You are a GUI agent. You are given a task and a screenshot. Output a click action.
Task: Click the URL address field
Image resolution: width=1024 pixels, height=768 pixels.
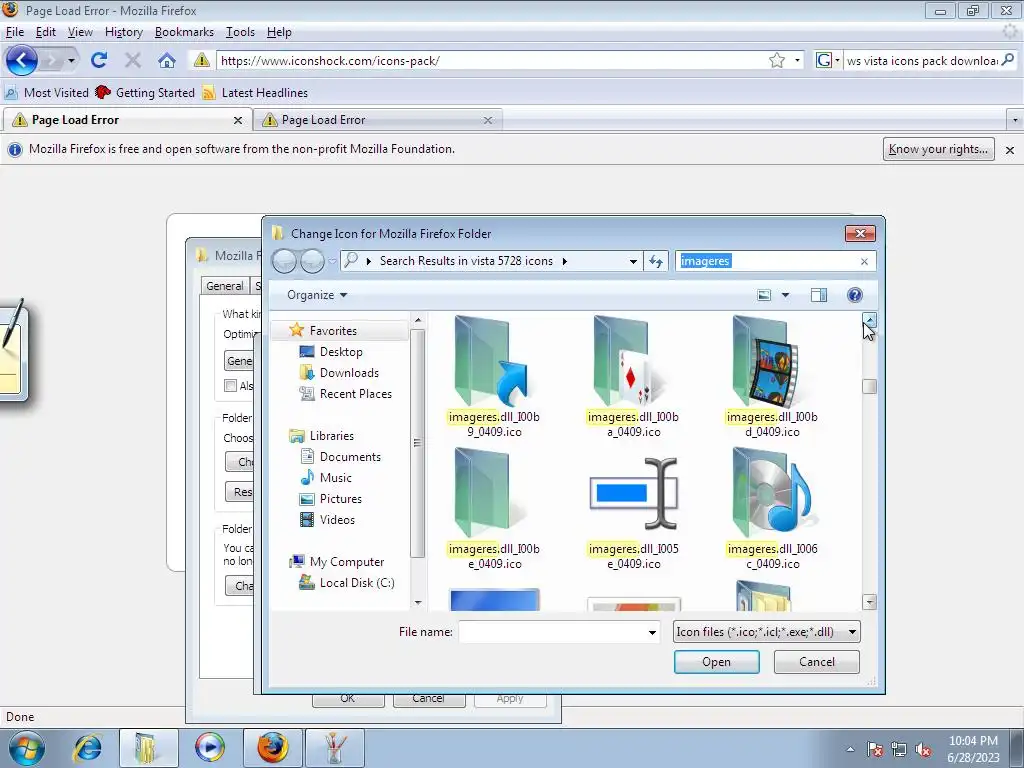tap(490, 61)
